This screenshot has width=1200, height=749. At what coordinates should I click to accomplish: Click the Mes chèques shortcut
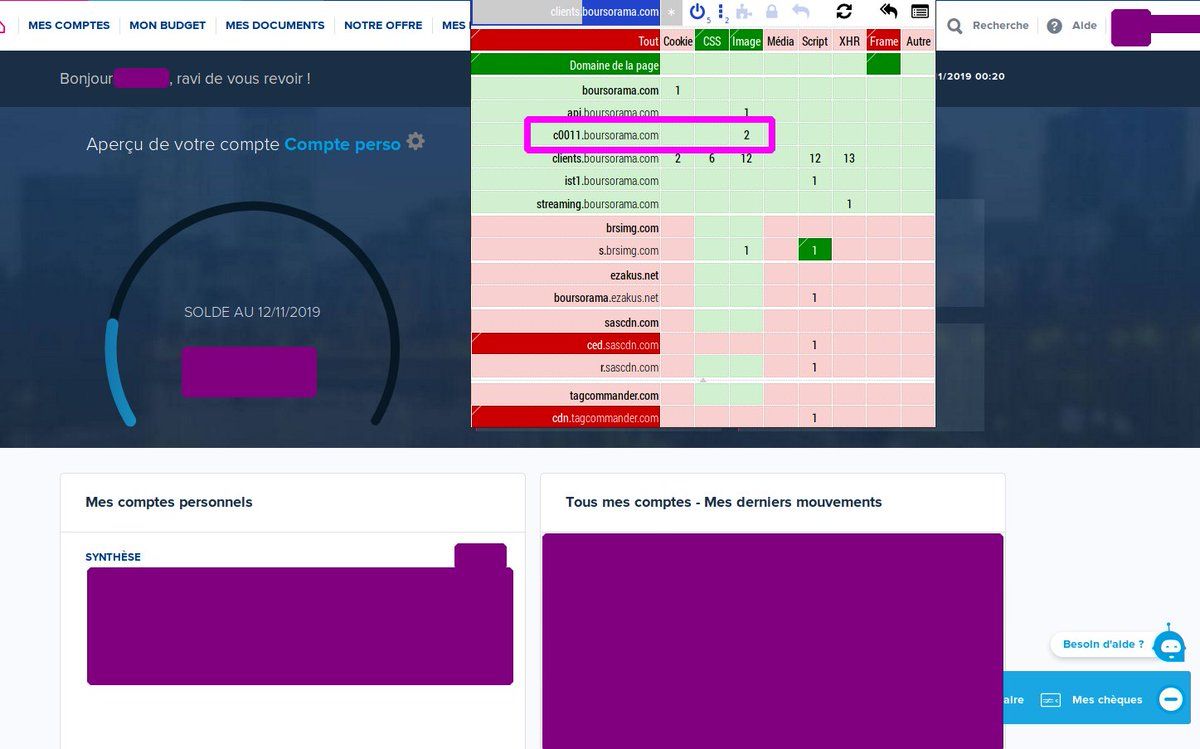point(1106,700)
